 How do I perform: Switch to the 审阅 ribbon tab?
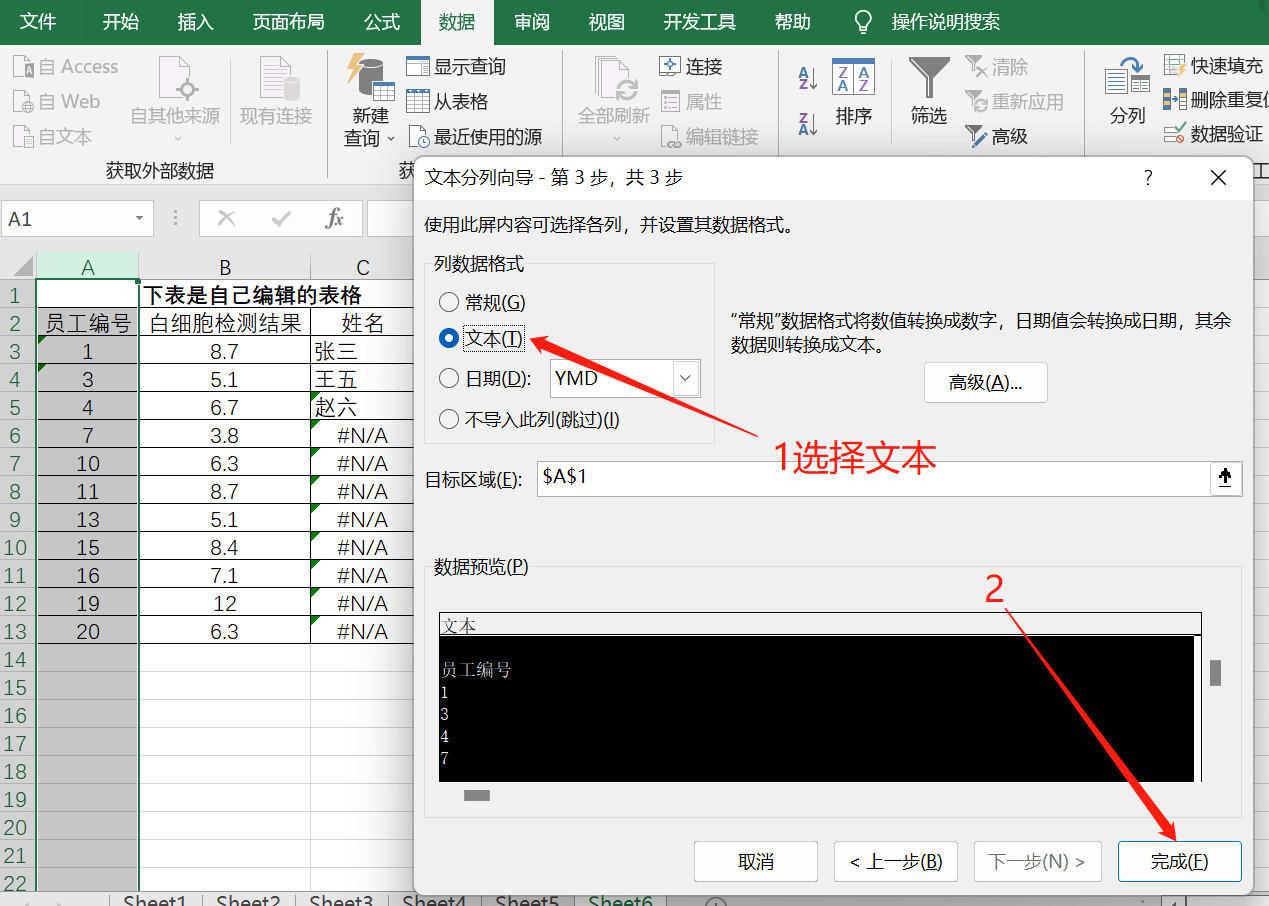[x=532, y=22]
